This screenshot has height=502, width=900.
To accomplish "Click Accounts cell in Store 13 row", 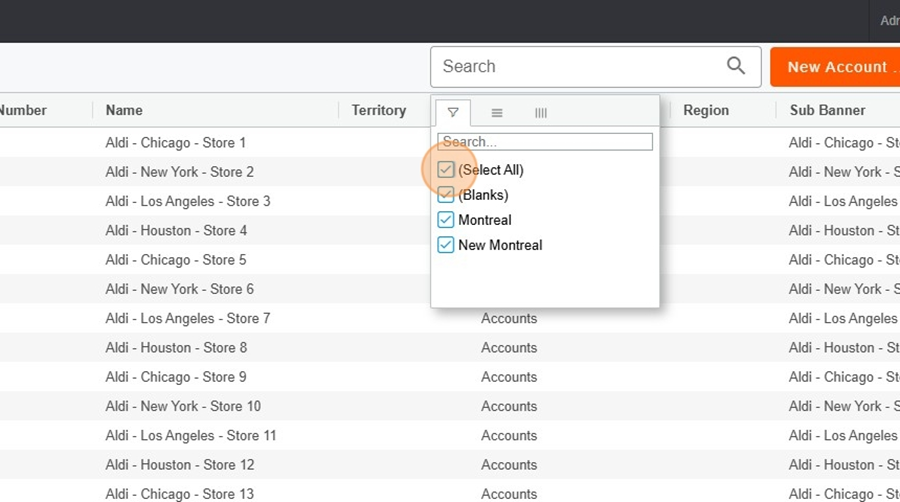I will 509,493.
